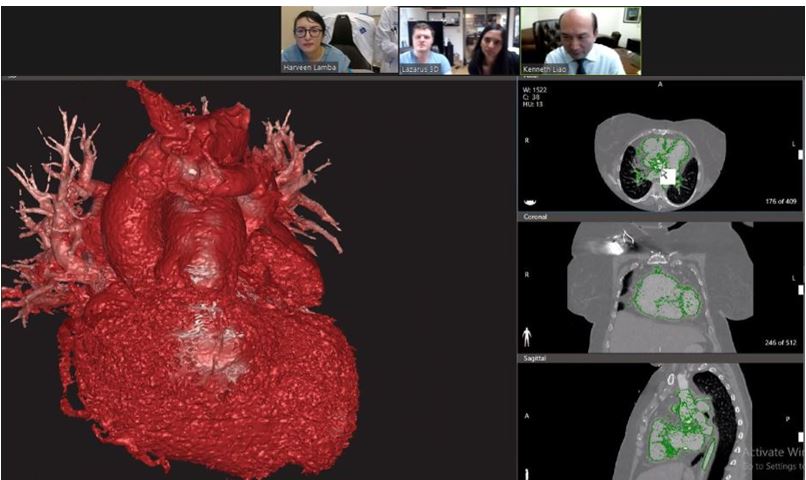Viewport: 806px width, 480px height.
Task: Select the Lazarus 3D video thumbnail
Action: (459, 41)
